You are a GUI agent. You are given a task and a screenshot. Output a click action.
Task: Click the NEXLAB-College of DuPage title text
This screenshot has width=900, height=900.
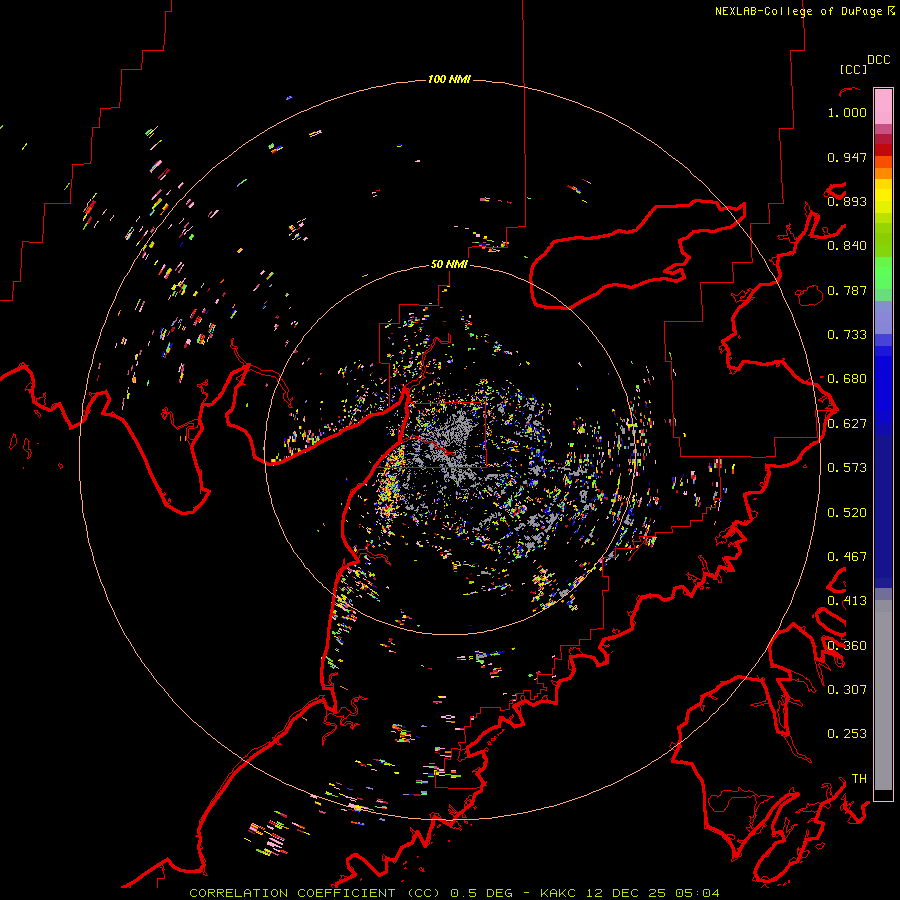pyautogui.click(x=798, y=11)
